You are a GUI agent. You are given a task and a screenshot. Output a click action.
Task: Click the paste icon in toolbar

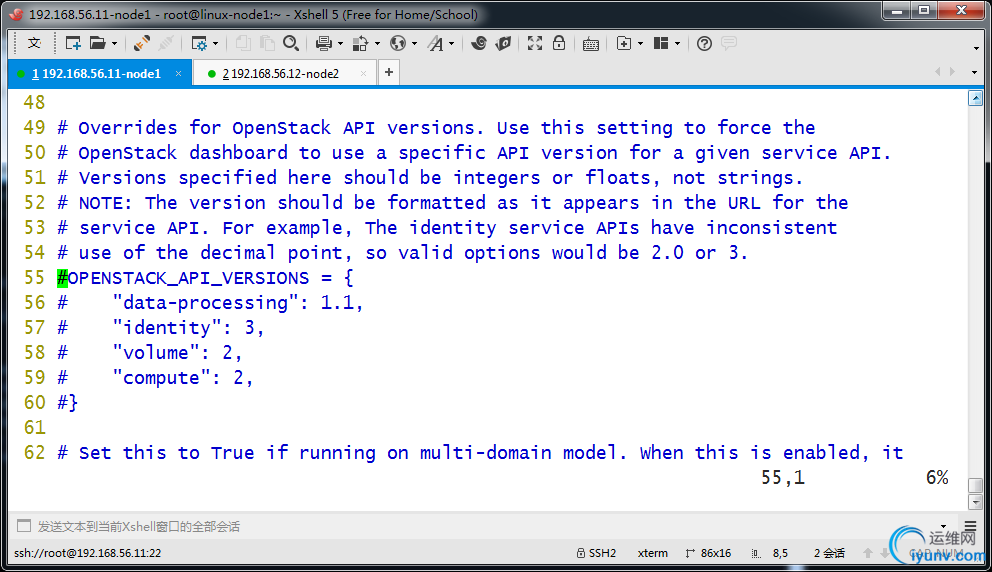click(x=267, y=43)
